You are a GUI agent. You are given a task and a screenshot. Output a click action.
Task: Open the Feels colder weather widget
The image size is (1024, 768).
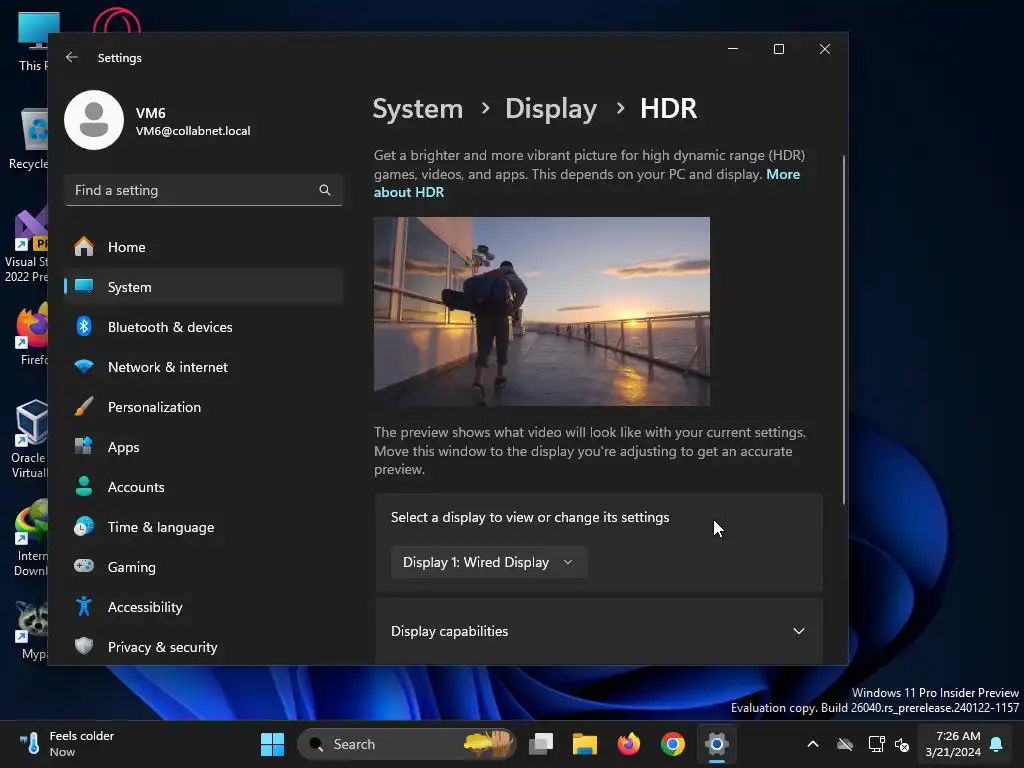65,744
